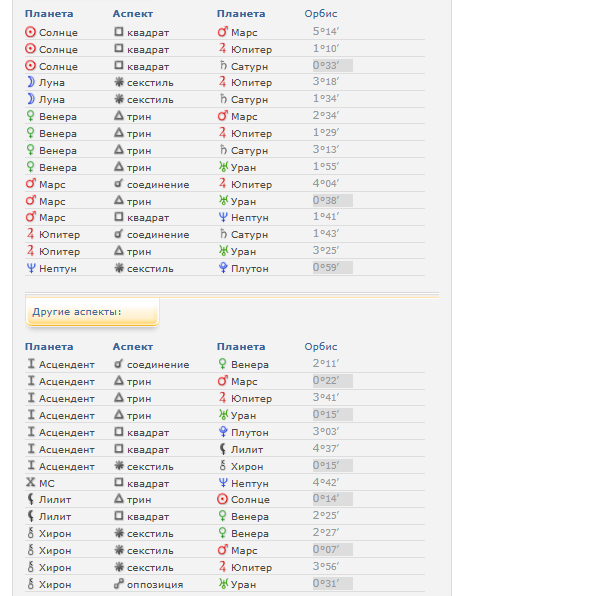
Task: Select orb value 4°42′
Action: (326, 482)
